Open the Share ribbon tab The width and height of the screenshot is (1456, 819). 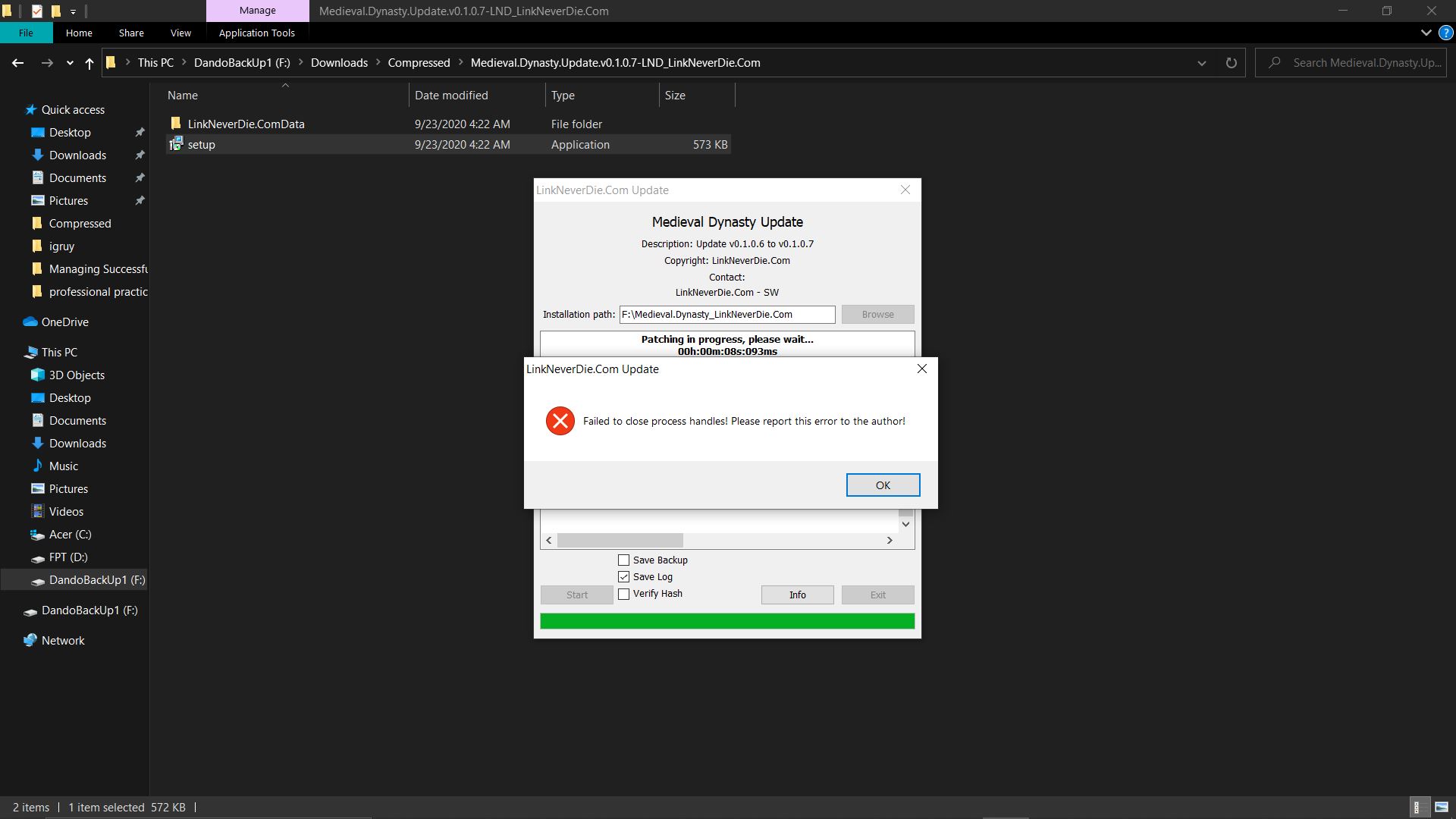pos(131,33)
